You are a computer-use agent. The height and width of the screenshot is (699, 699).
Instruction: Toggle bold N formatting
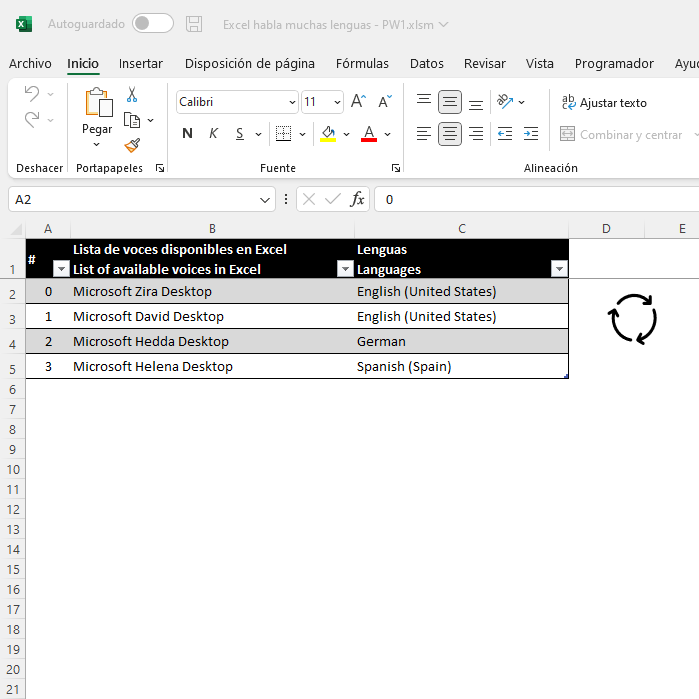(x=187, y=134)
